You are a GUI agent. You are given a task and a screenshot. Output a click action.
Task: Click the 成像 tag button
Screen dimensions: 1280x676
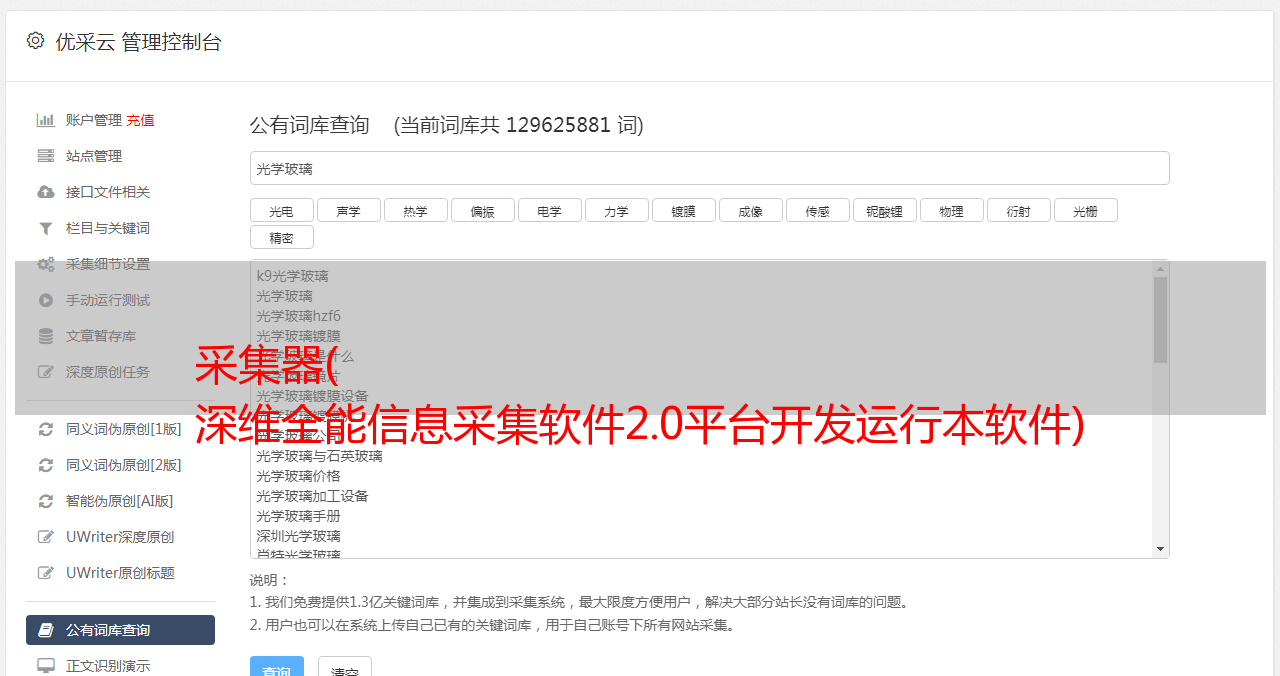click(x=750, y=210)
